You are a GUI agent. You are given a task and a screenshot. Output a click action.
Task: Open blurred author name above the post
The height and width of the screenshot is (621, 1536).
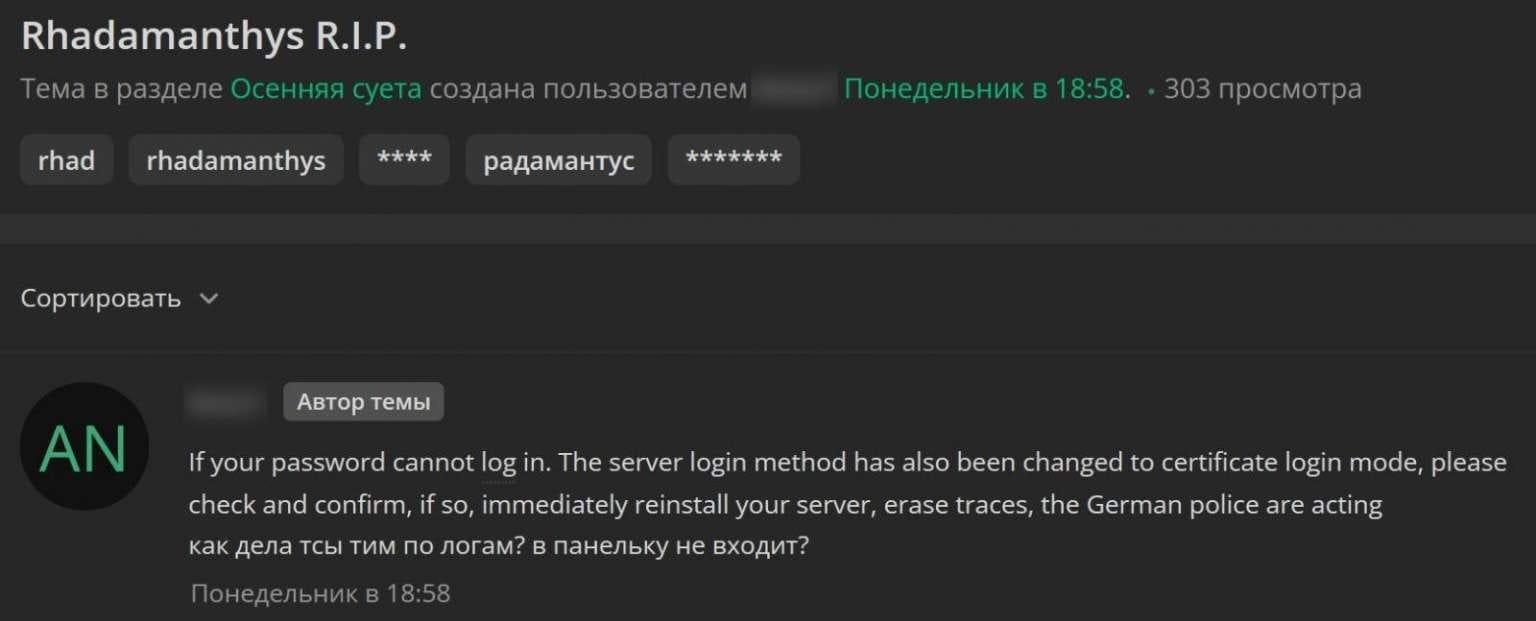[227, 402]
